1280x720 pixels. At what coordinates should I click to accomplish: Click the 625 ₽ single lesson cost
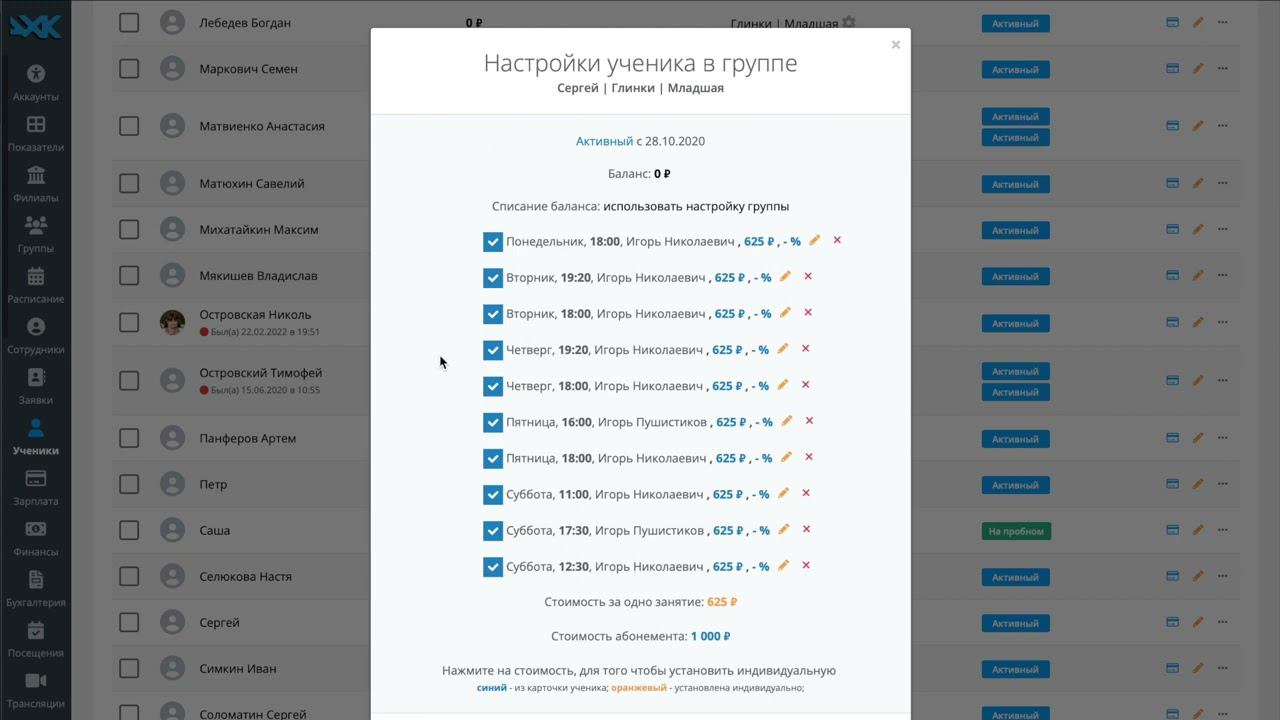722,602
